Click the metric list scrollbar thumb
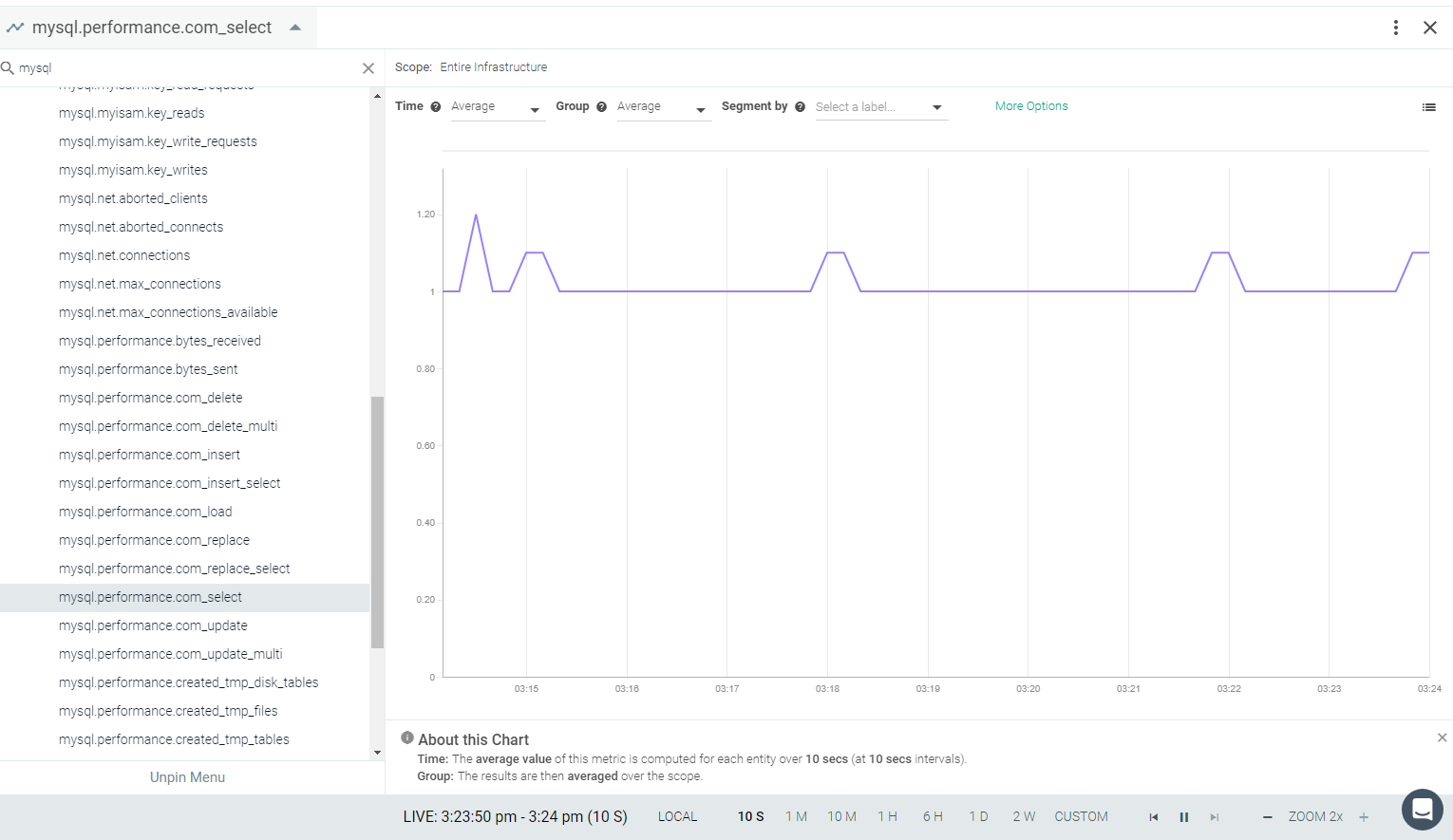Viewport: 1453px width, 840px height. point(377,522)
